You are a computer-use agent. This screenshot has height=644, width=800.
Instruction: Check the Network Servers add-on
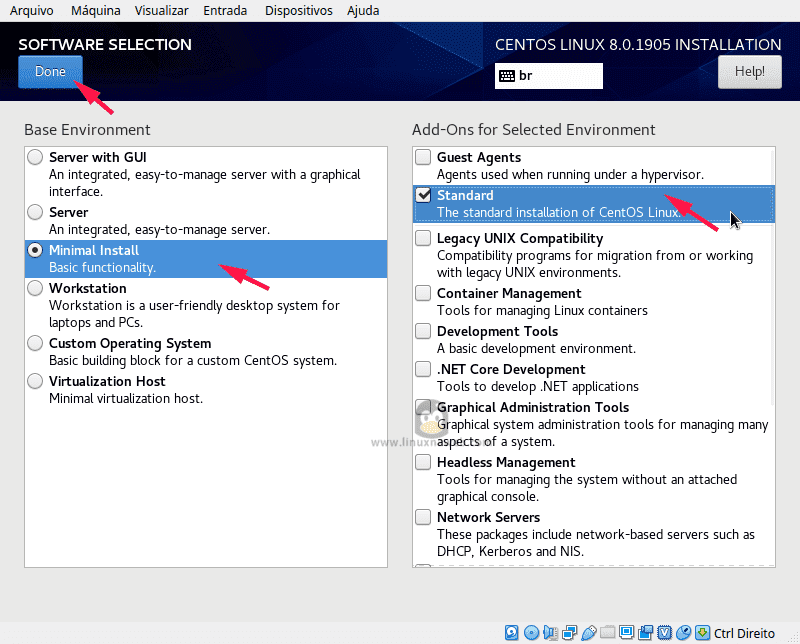click(423, 517)
